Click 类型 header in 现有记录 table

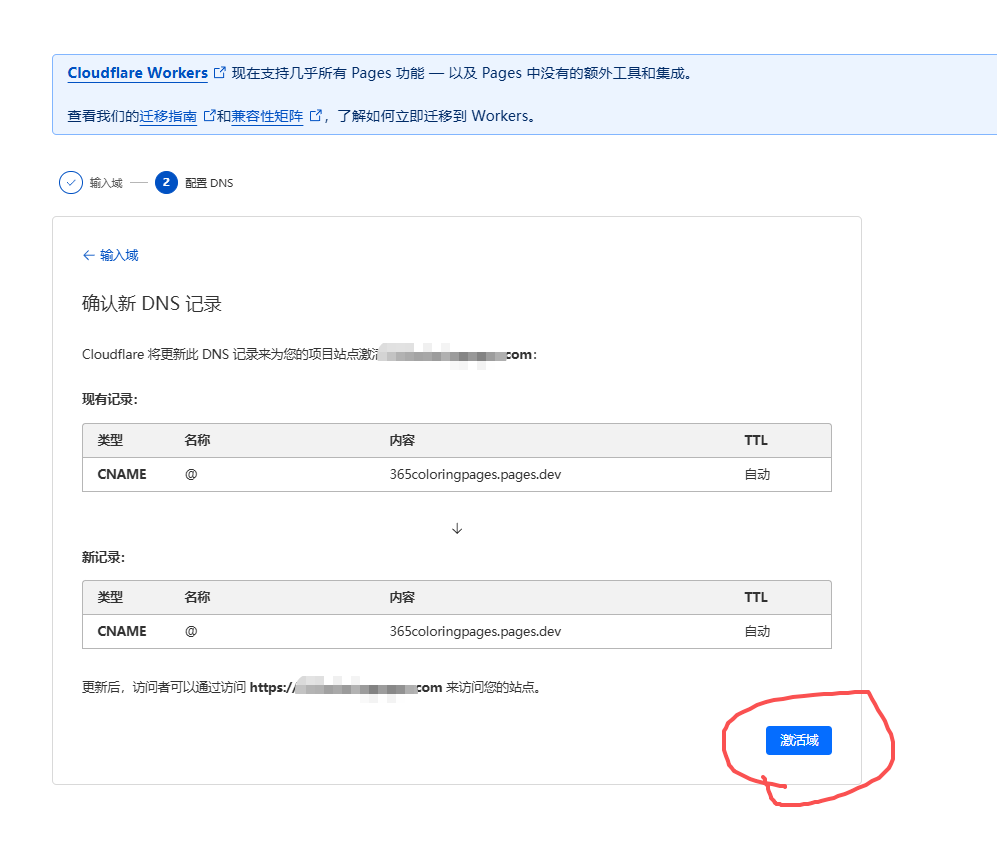(110, 440)
